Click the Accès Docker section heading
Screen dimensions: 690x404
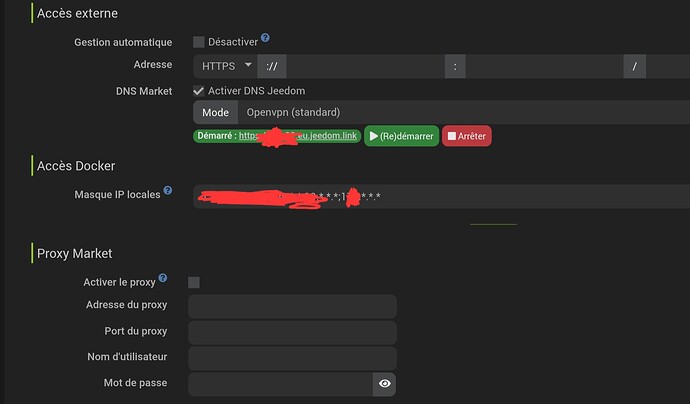(76, 166)
